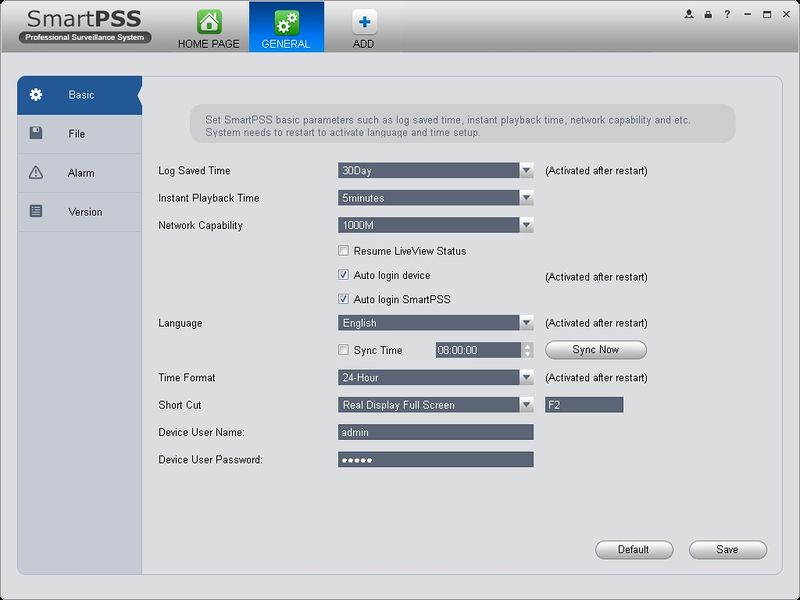The image size is (800, 600).
Task: Click the Time Format label
Action: click(187, 378)
